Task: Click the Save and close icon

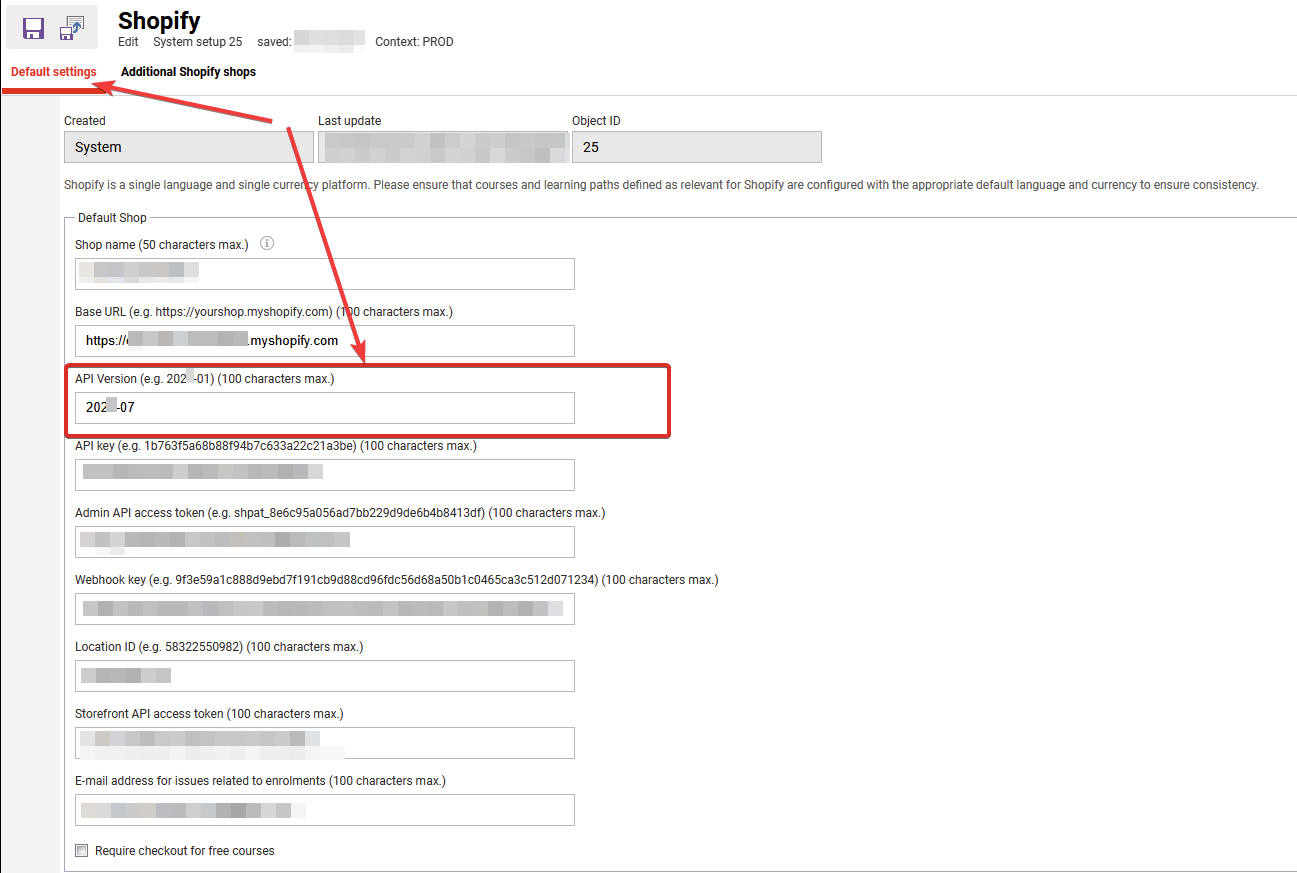Action: tap(71, 27)
